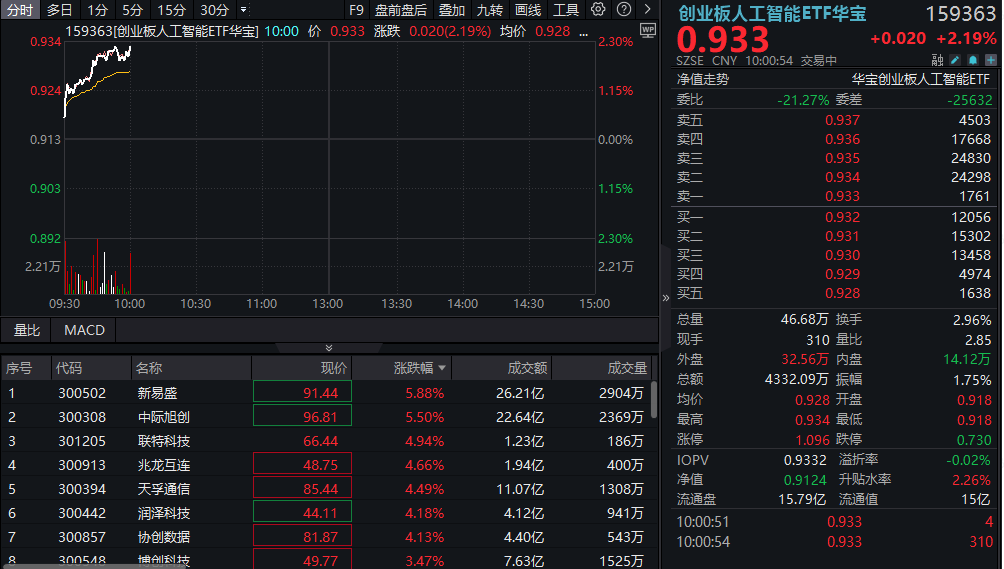1004x569 pixels.
Task: Toggle the MACD indicator
Action: click(84, 330)
